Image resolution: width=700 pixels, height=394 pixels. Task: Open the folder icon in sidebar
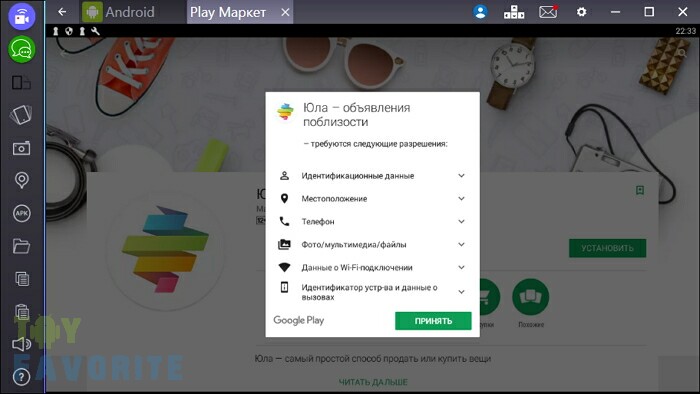point(21,246)
